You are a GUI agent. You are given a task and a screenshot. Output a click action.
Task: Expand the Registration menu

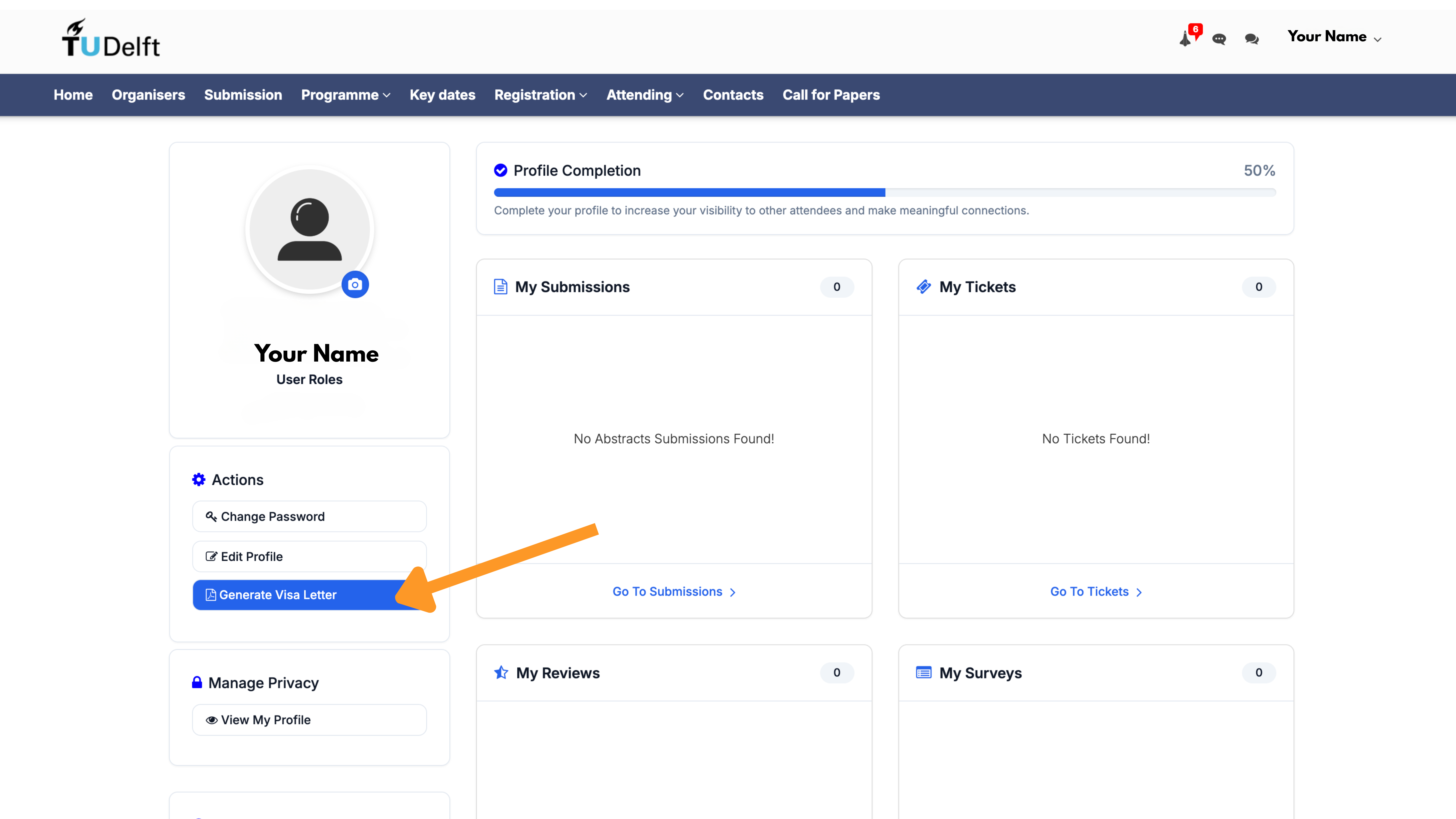540,95
